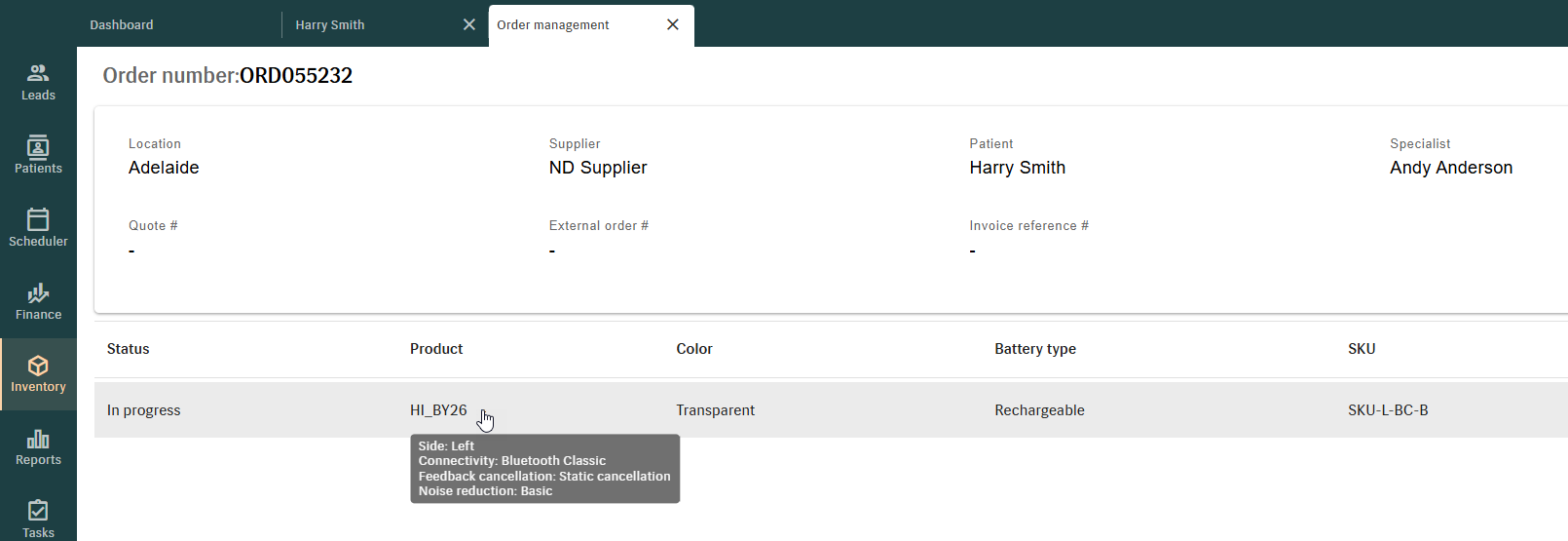
Task: Close the Harry Smith tab
Action: (x=469, y=24)
